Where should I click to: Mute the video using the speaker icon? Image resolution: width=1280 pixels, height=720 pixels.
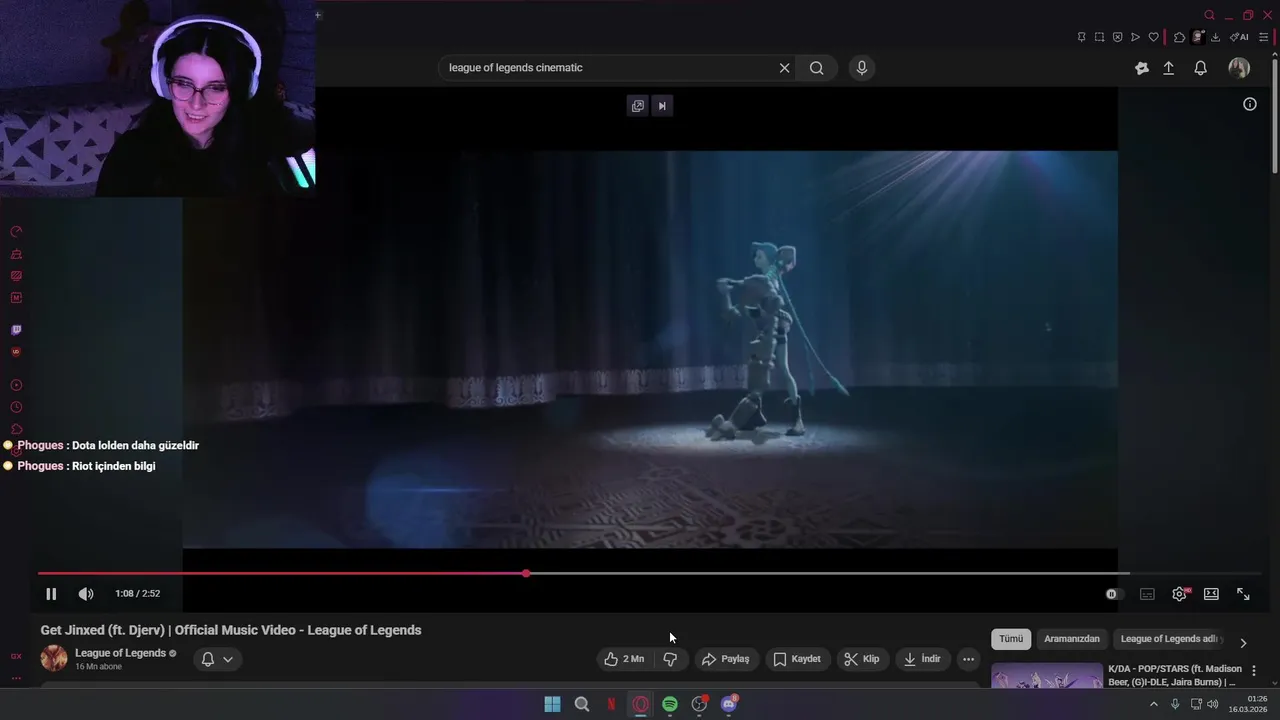[86, 594]
